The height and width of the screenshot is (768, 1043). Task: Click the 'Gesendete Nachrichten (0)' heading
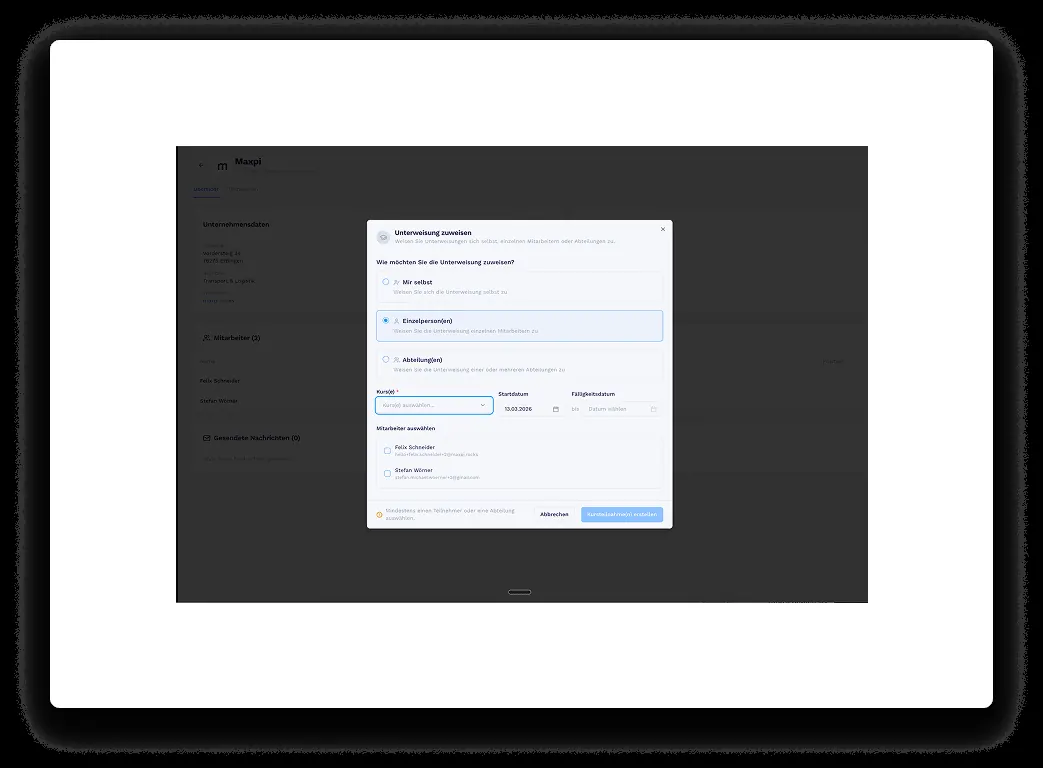point(257,438)
